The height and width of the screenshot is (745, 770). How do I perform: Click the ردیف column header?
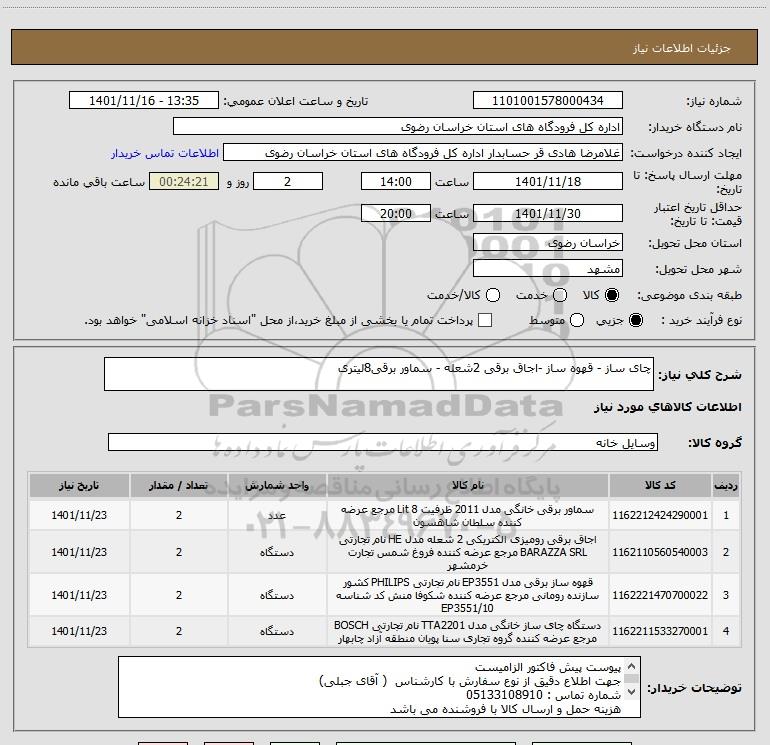click(726, 485)
